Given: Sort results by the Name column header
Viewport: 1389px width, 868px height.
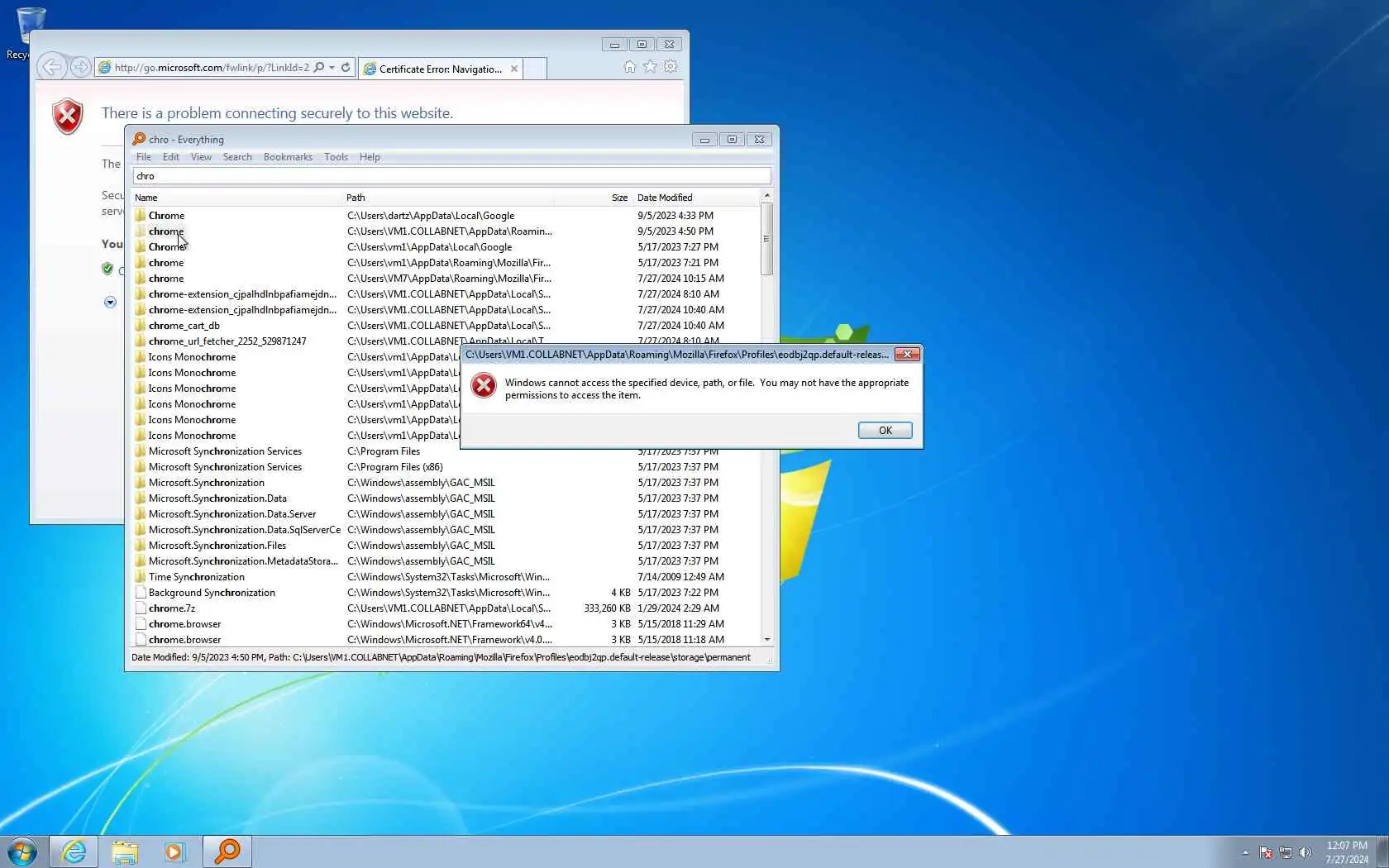Looking at the screenshot, I should tap(237, 198).
